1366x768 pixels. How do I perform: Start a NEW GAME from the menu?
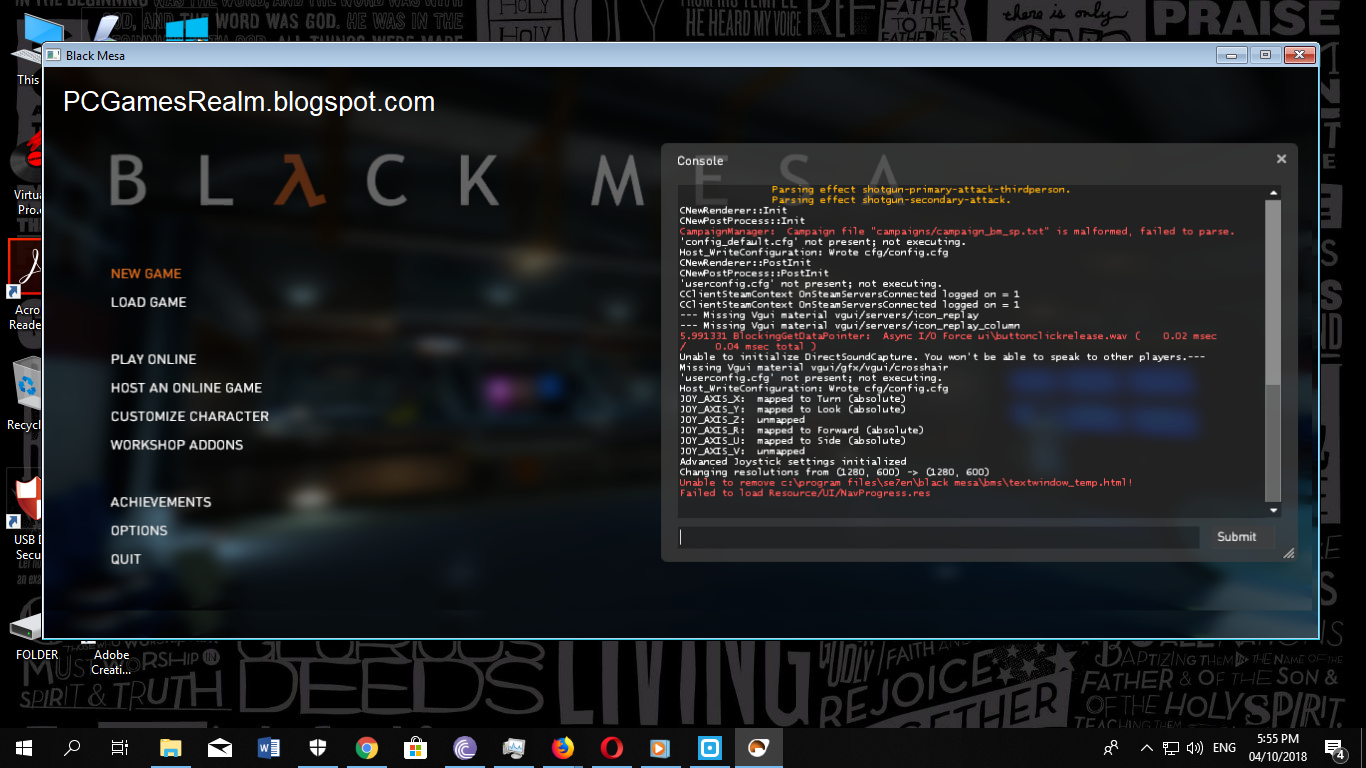pos(146,274)
